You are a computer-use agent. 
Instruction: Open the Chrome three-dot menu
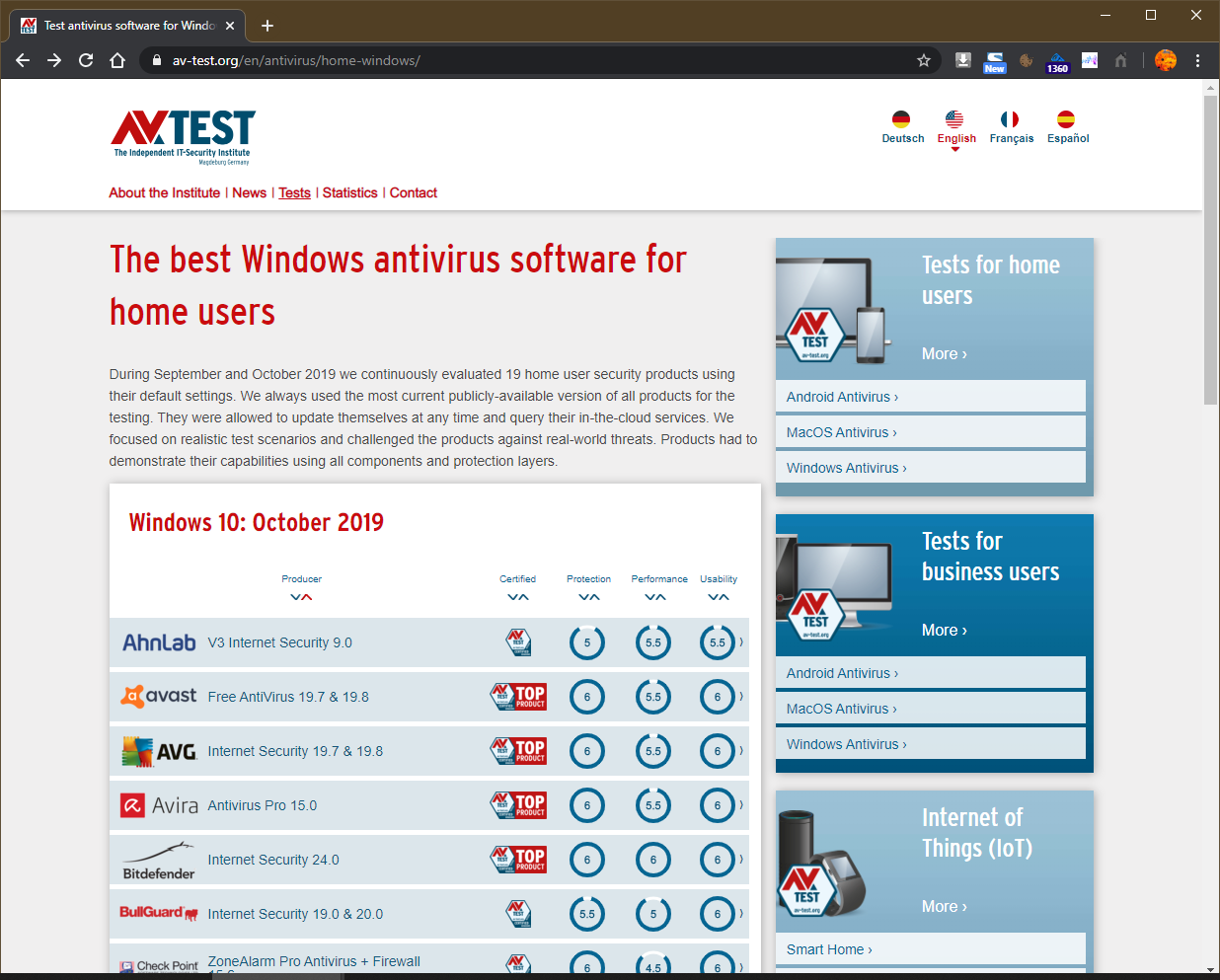coord(1197,60)
